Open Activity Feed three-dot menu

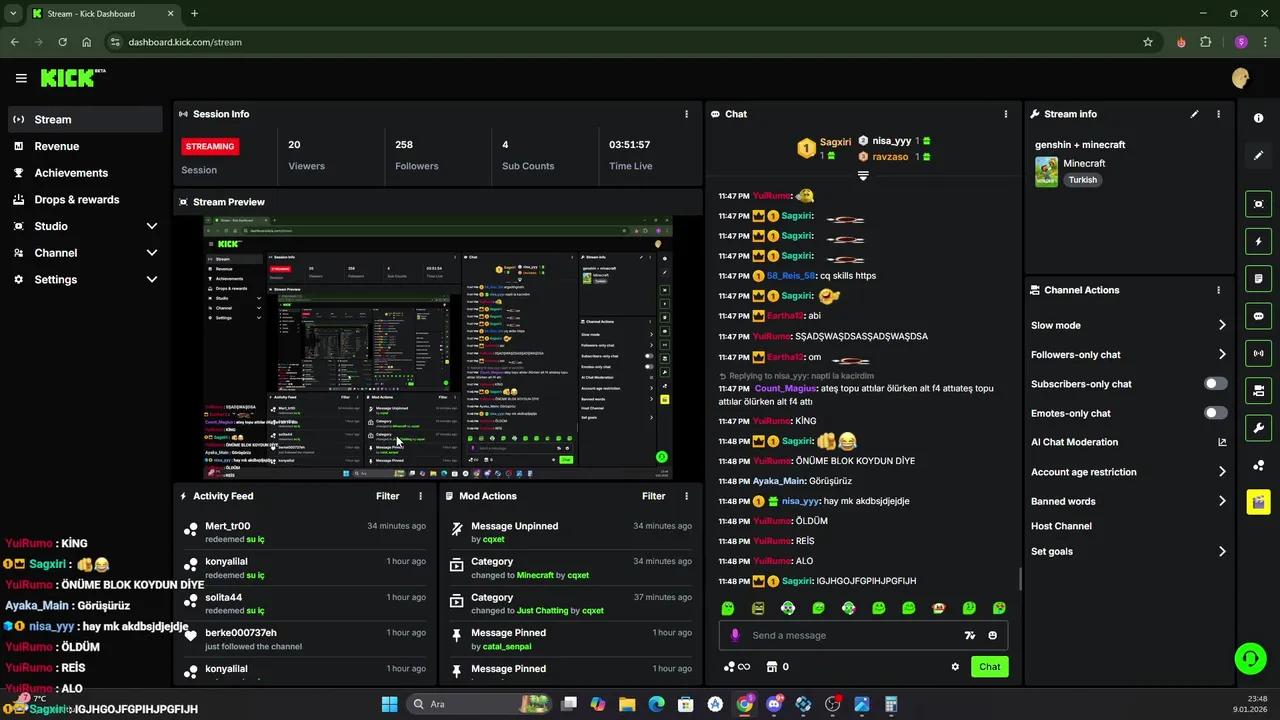(x=420, y=496)
